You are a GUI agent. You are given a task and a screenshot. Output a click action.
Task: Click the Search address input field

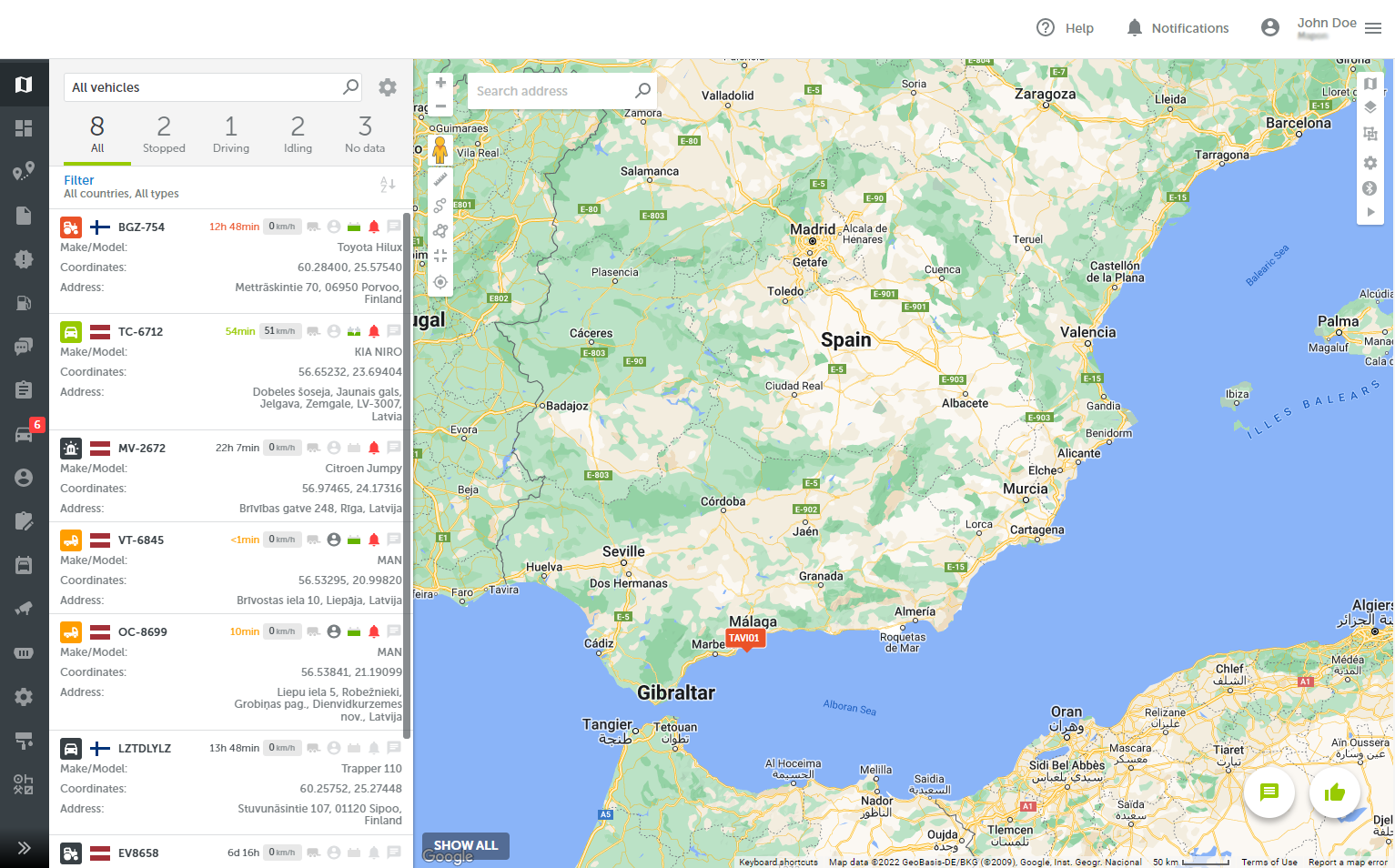tap(551, 91)
